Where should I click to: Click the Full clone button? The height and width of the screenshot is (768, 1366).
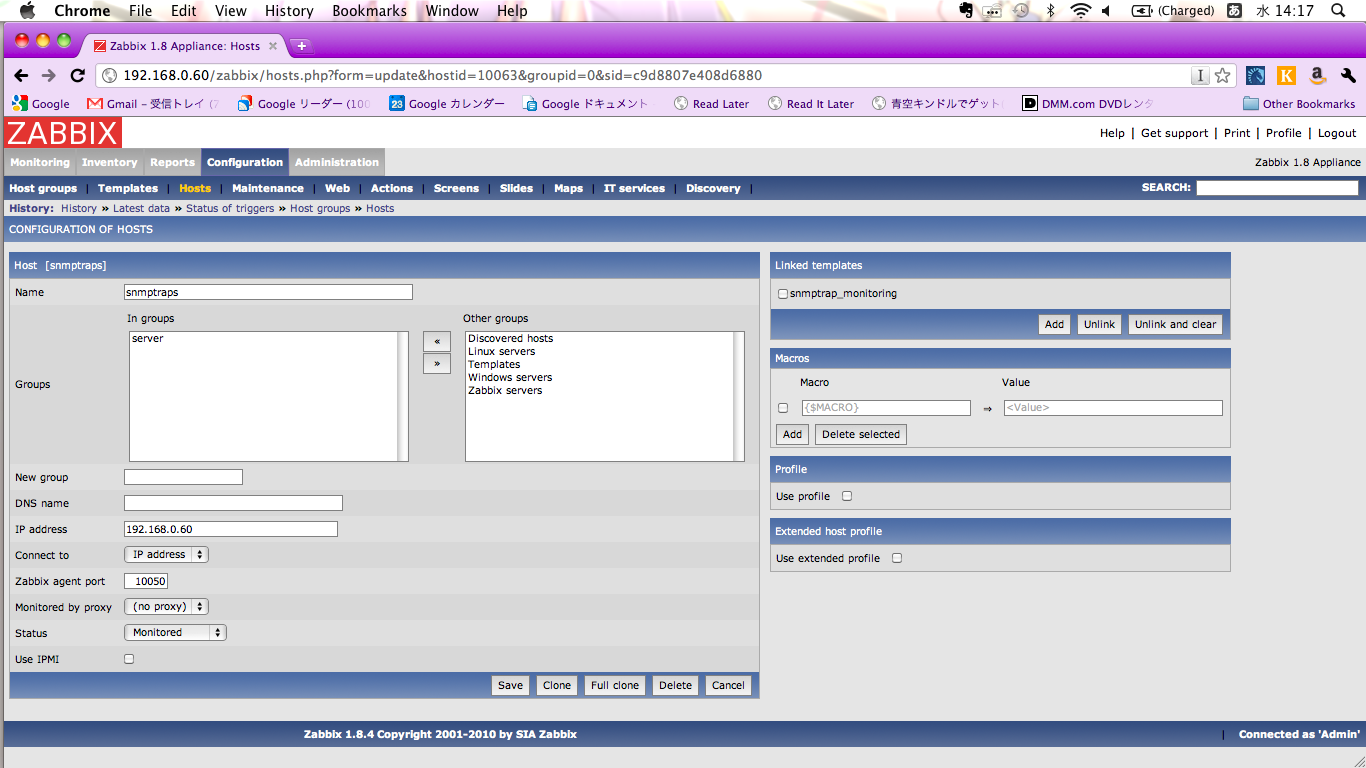tap(615, 685)
